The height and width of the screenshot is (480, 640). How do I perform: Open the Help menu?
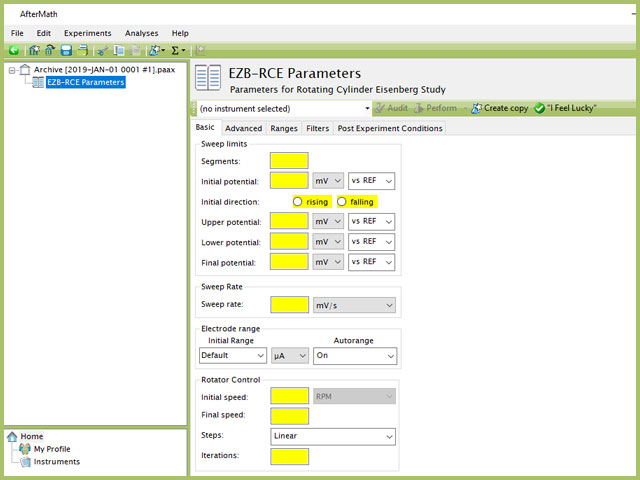(x=180, y=33)
